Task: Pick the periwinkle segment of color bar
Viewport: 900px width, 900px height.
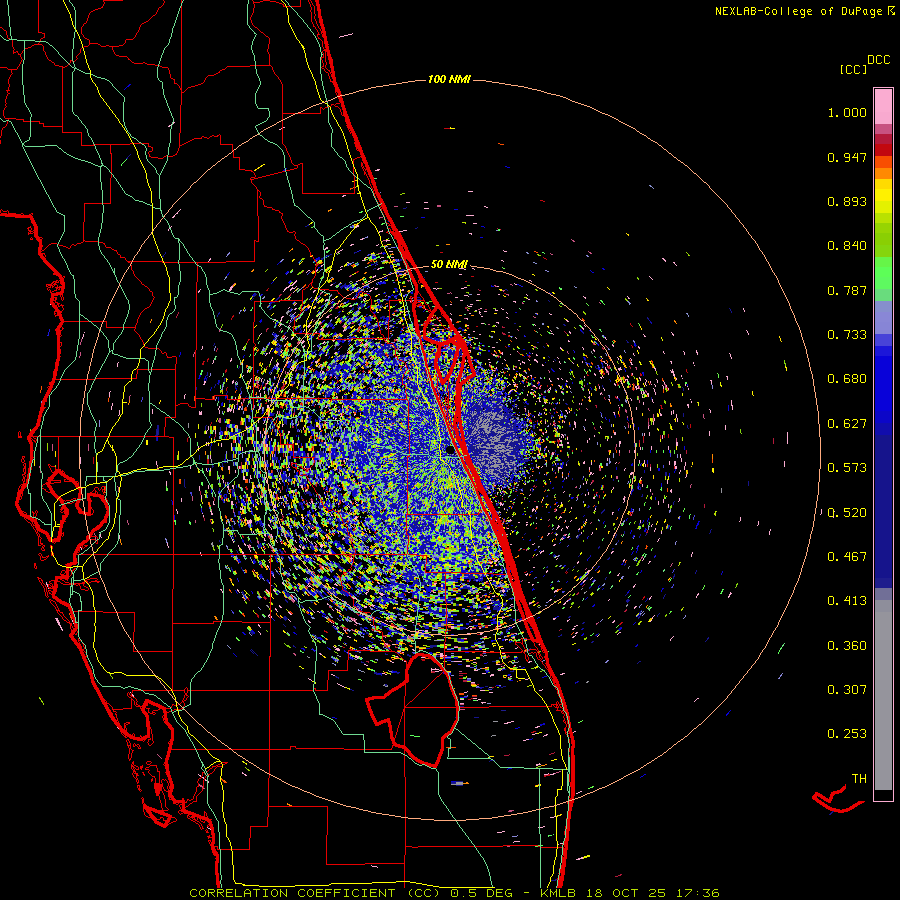Action: (x=883, y=317)
